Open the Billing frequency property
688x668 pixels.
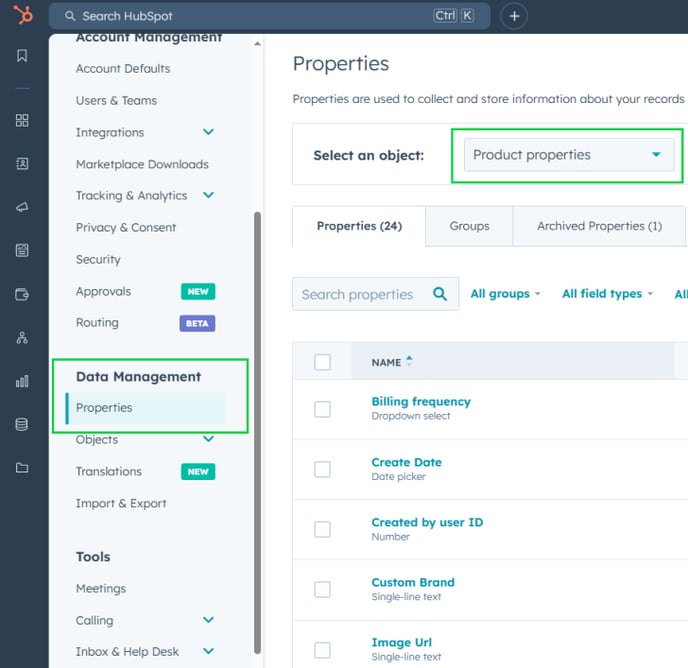[421, 402]
